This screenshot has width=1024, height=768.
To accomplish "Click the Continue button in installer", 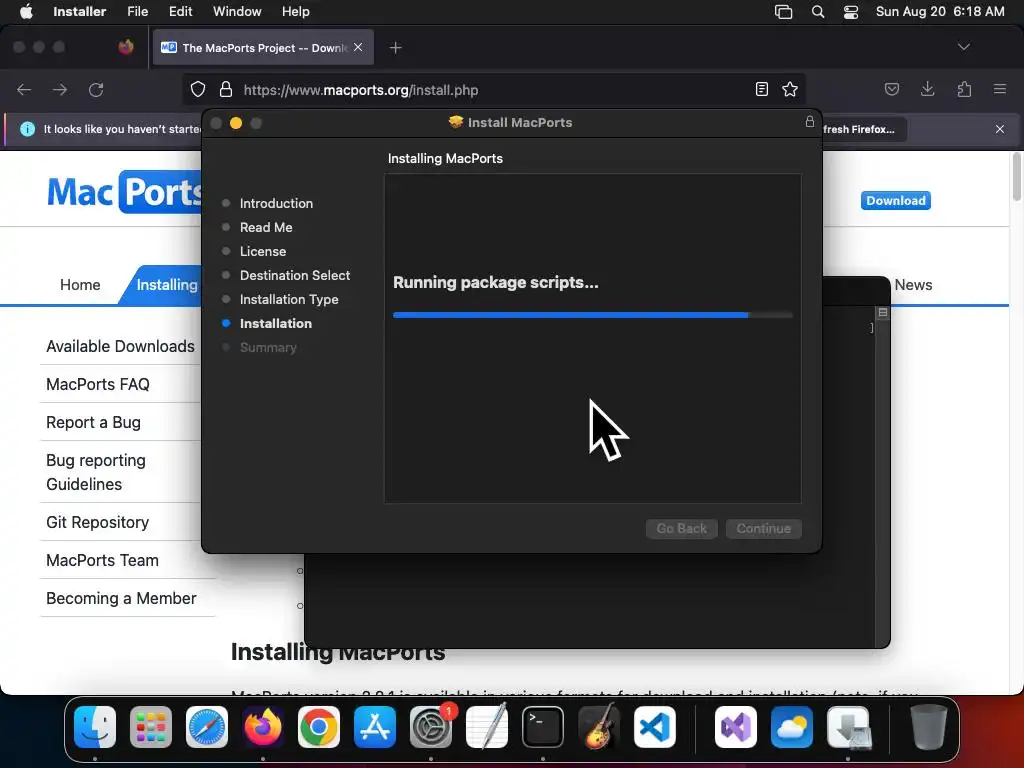I will [763, 528].
